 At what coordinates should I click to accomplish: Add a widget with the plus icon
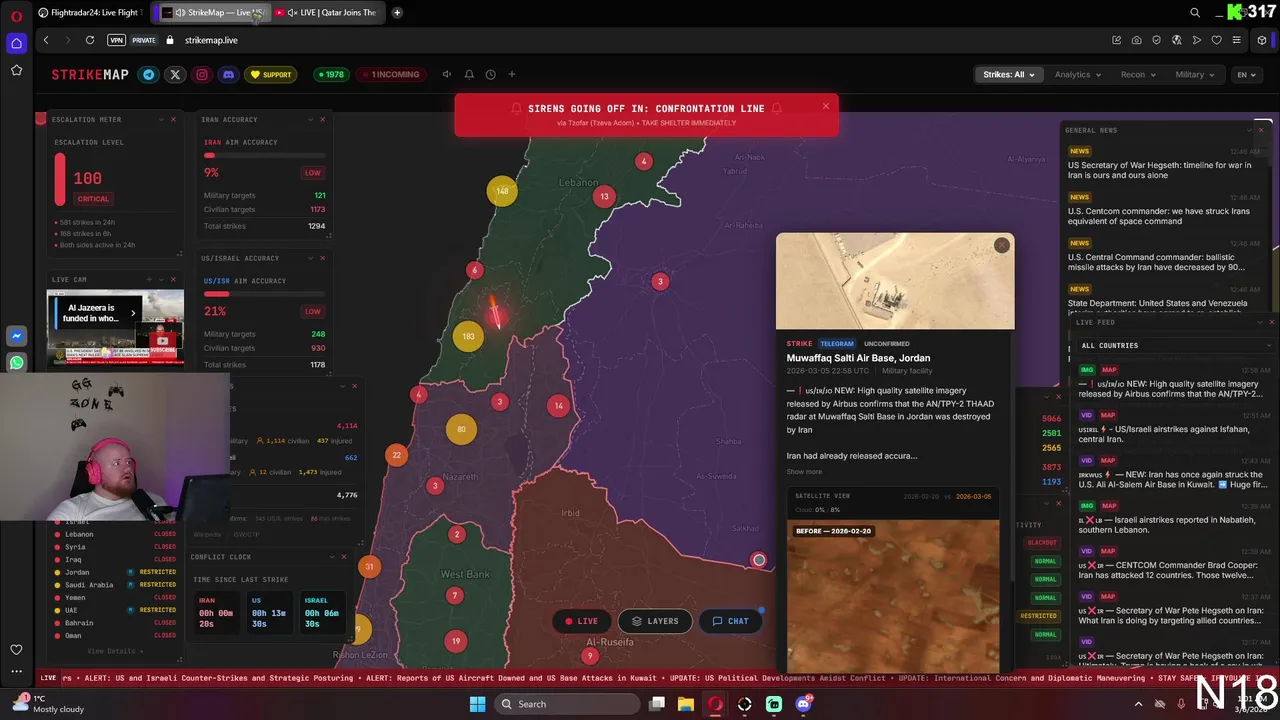pos(511,74)
